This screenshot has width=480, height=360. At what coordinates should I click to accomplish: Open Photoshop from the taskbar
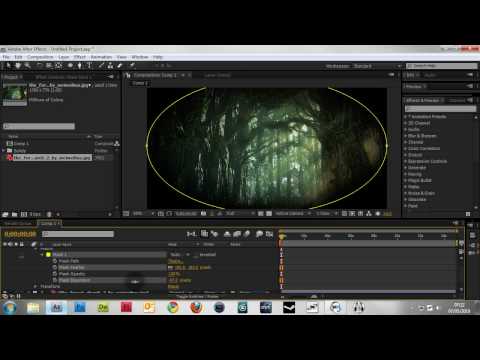pyautogui.click(x=80, y=307)
